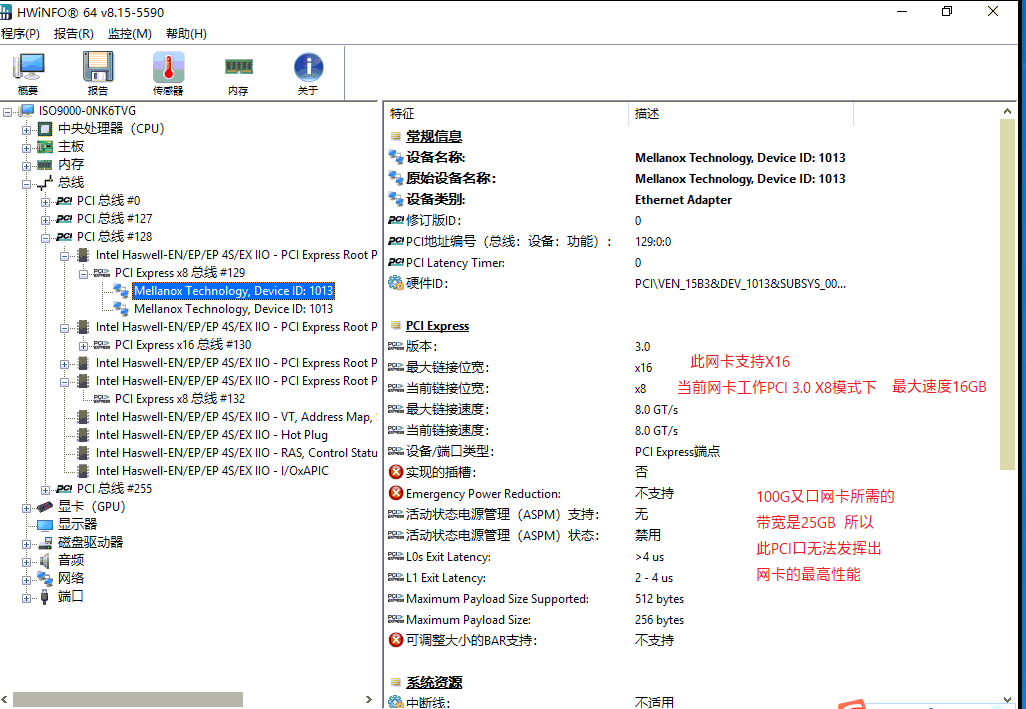Click the 报告 report floppy icon

tap(98, 68)
